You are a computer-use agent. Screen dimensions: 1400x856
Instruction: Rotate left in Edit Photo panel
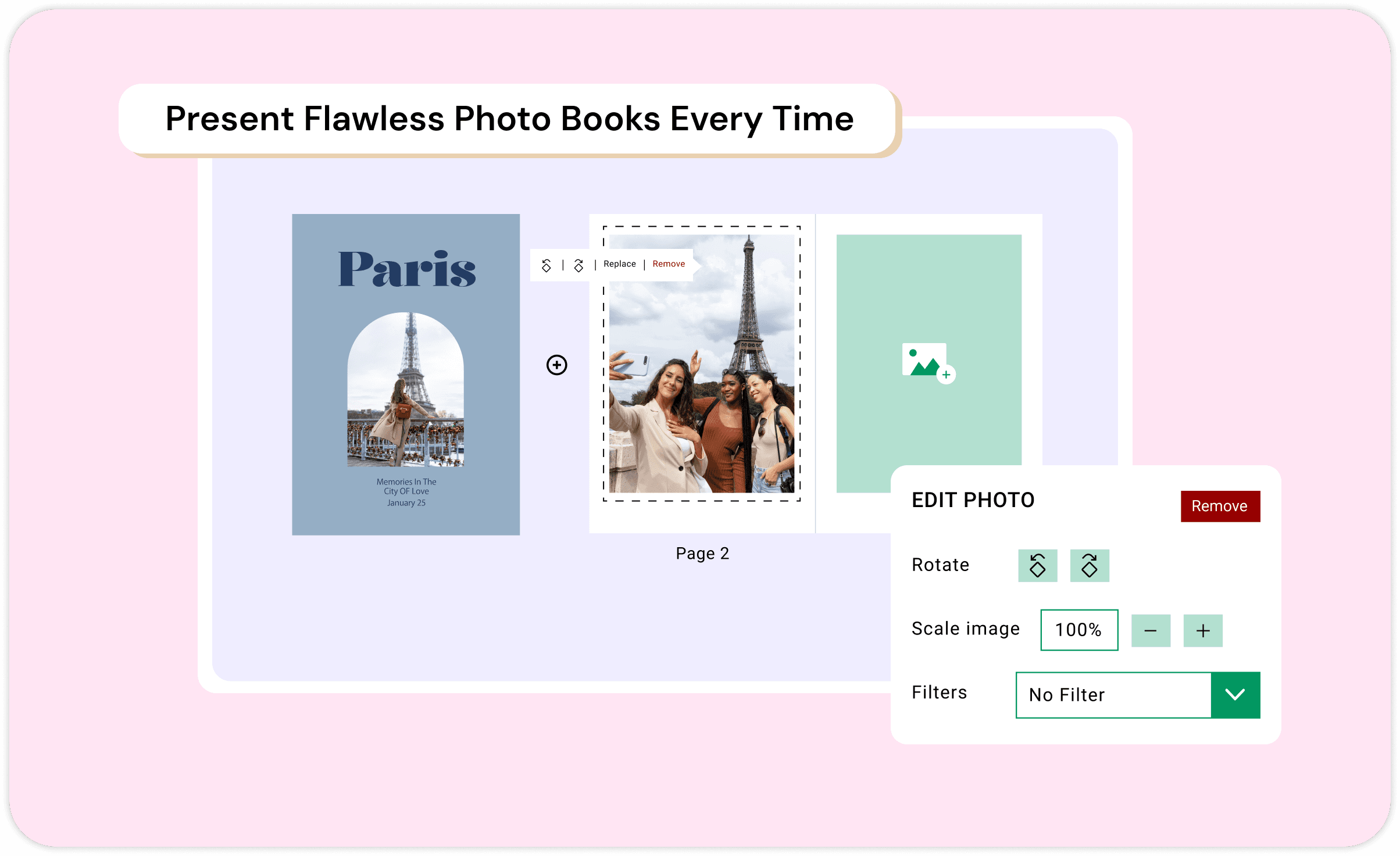(x=1038, y=565)
